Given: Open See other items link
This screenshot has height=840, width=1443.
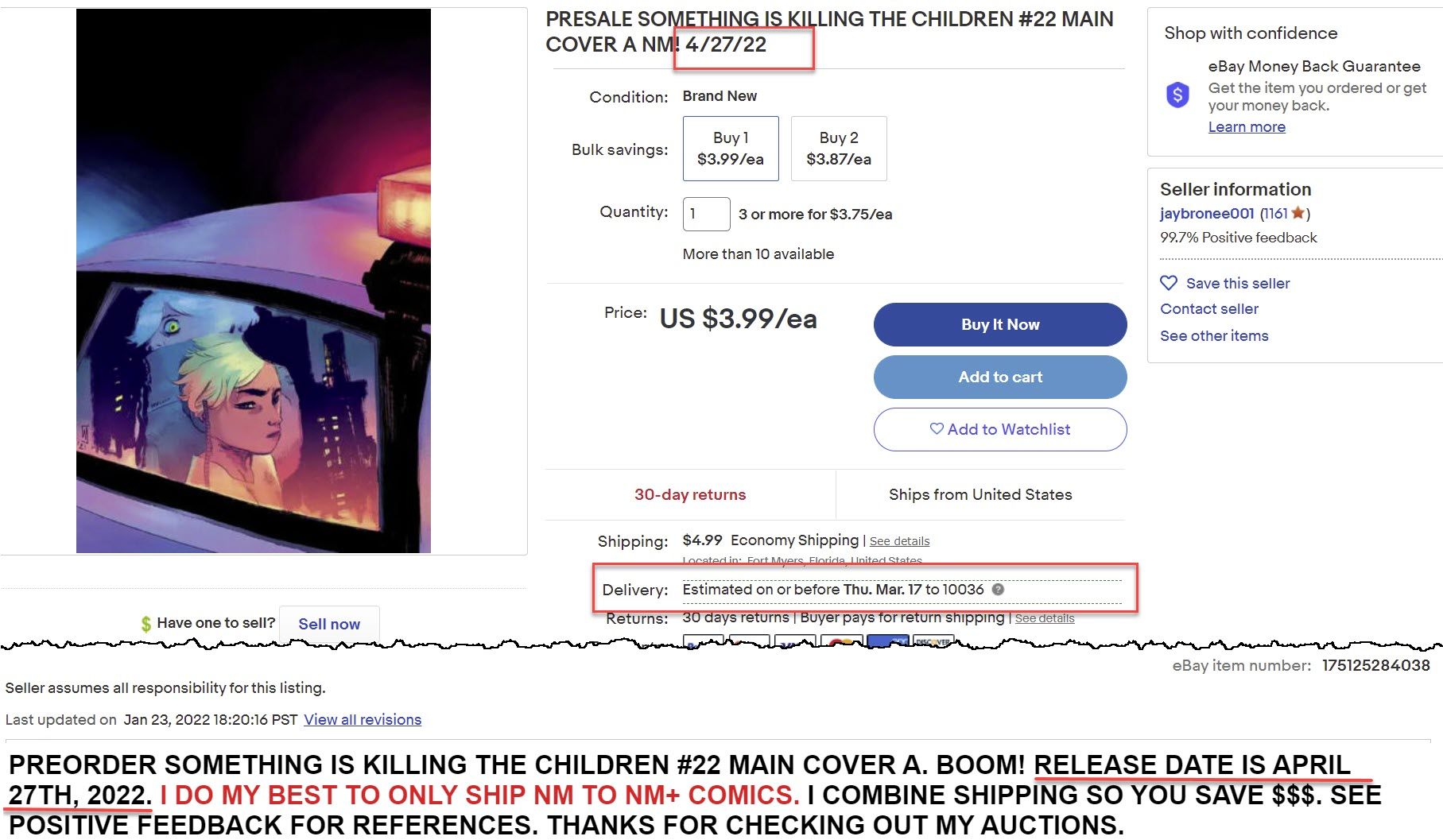Looking at the screenshot, I should point(1214,336).
